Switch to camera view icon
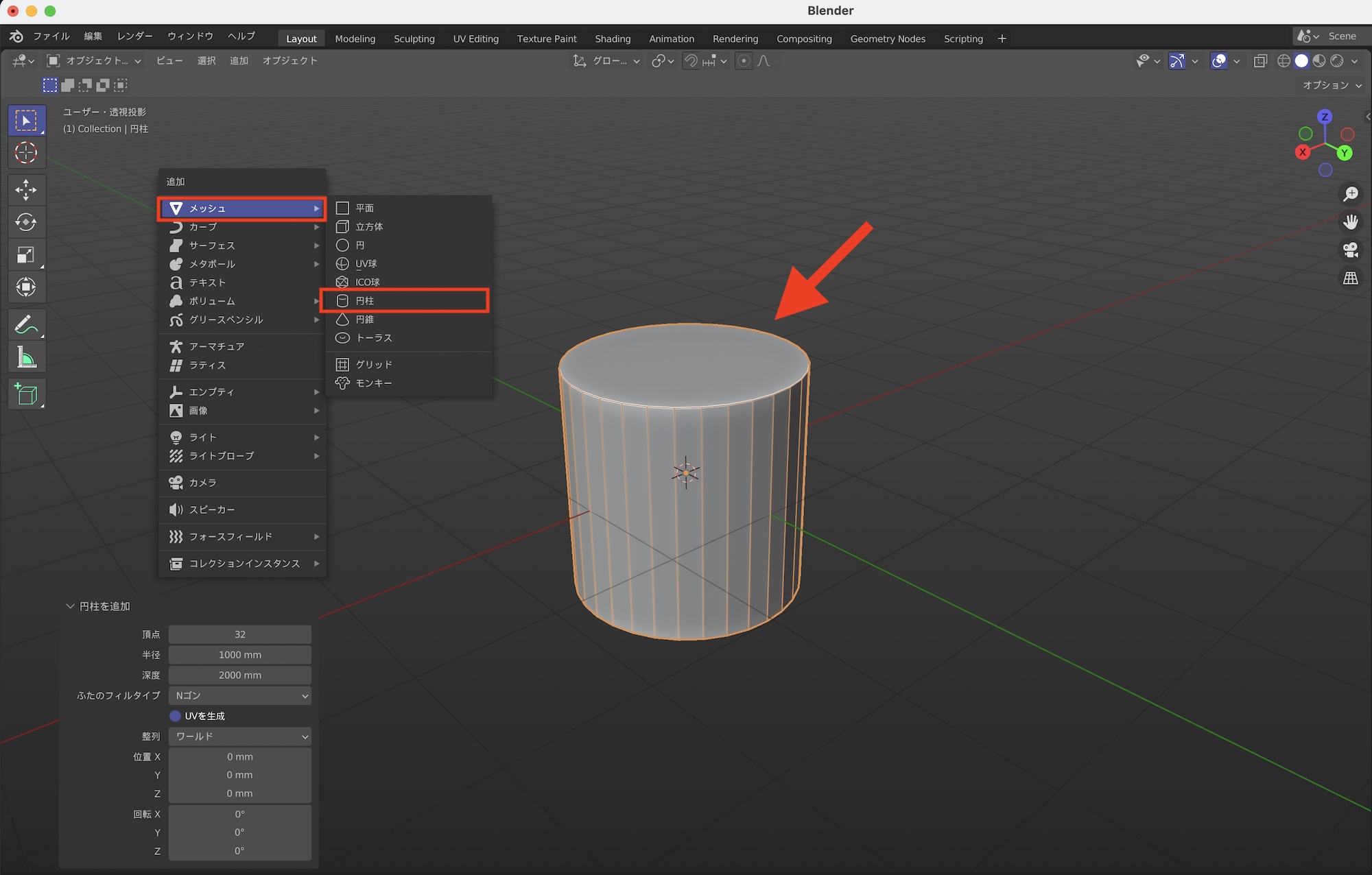The image size is (1372, 875). coord(1350,250)
